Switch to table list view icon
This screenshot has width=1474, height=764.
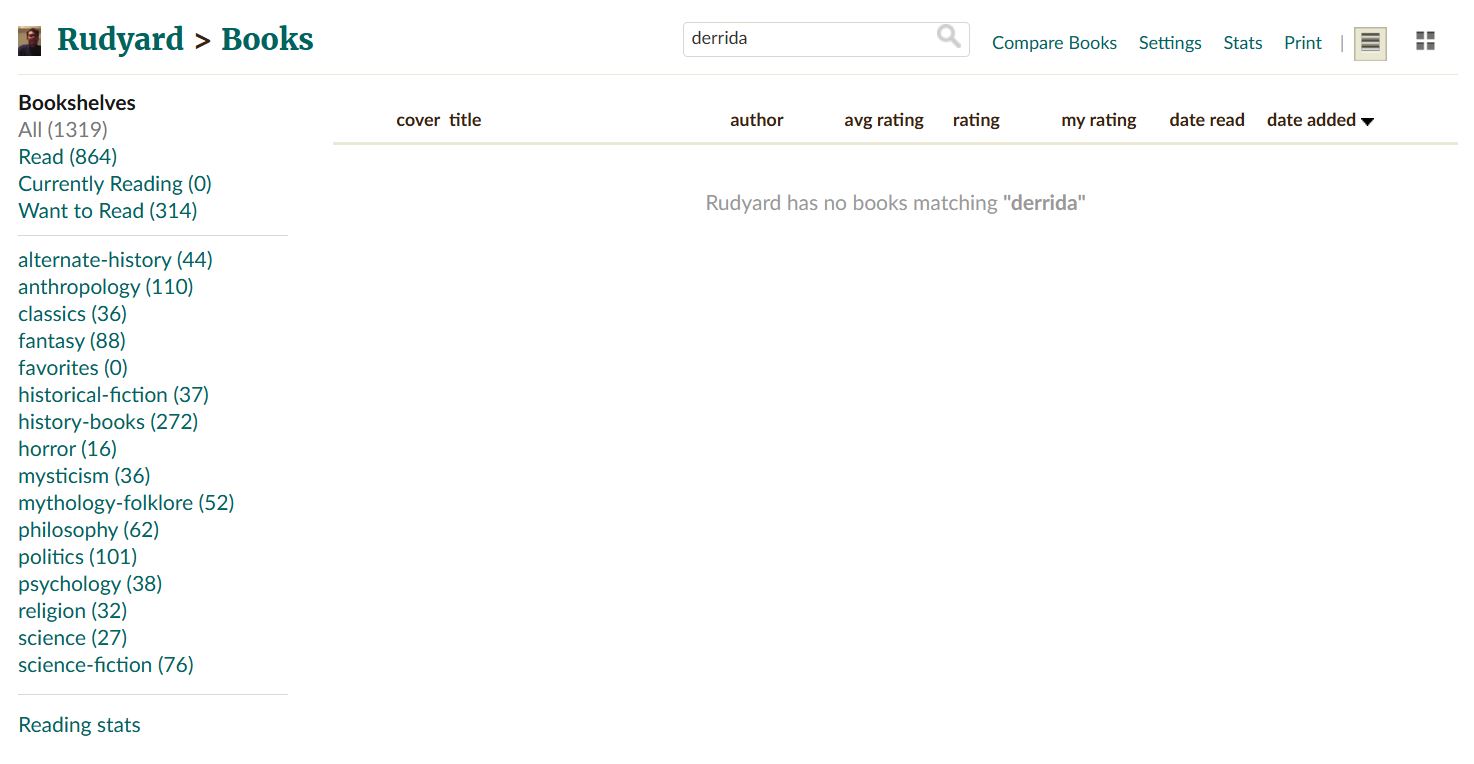[1370, 43]
